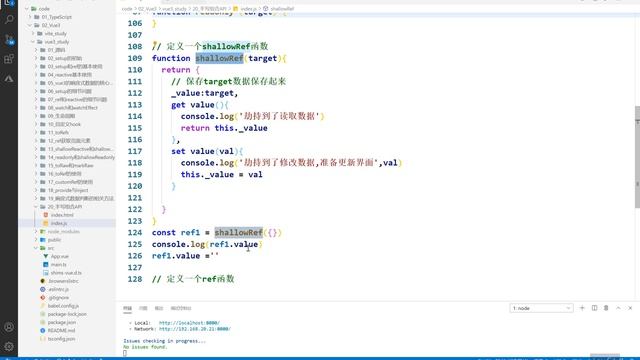Maximize the terminal panel with chevron
Image resolution: width=640 pixels, height=360 pixels.
pos(618,308)
